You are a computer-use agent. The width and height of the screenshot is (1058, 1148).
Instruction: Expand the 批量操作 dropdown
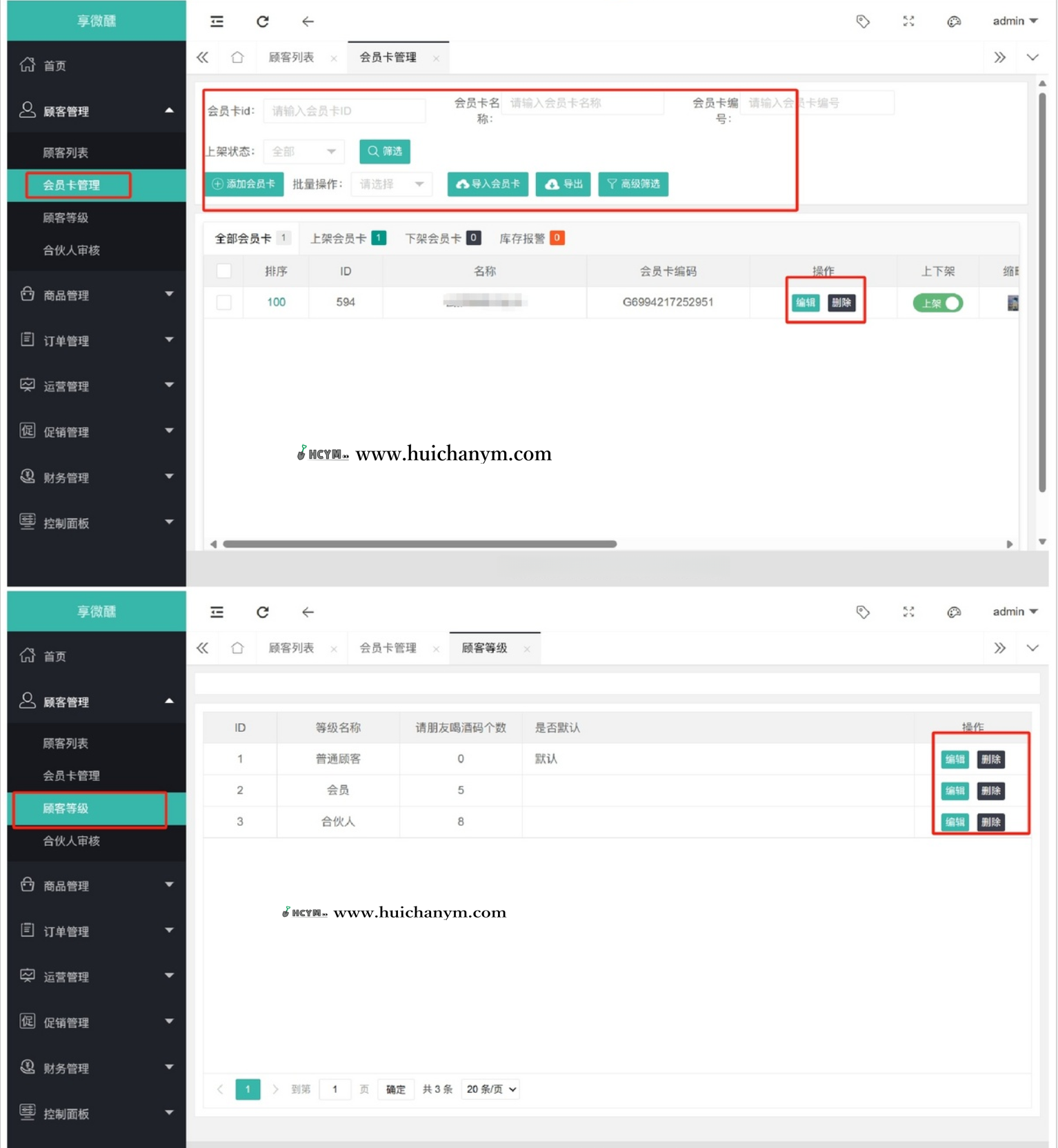(391, 184)
